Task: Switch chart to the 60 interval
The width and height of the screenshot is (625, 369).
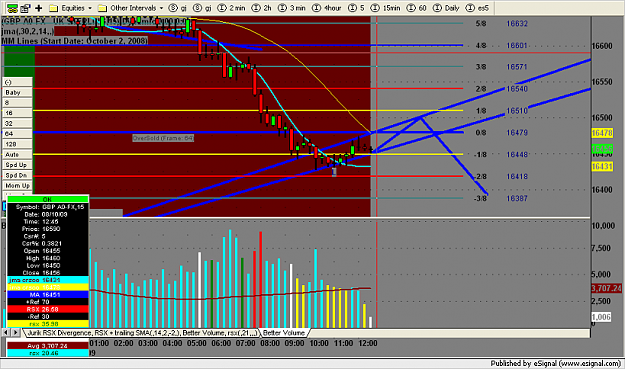Action: 416,8
